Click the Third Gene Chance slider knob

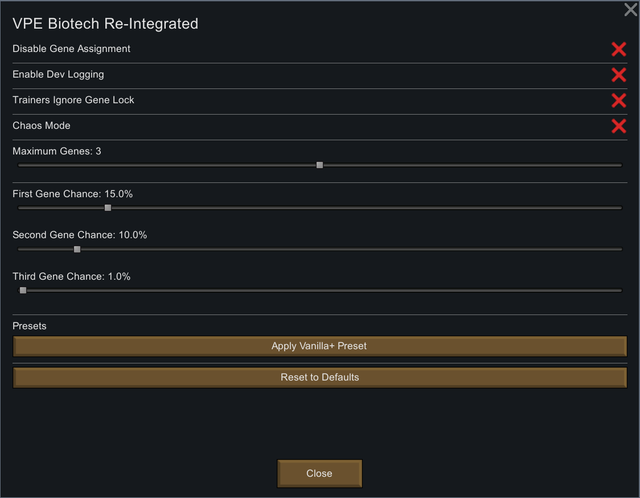[x=23, y=290]
